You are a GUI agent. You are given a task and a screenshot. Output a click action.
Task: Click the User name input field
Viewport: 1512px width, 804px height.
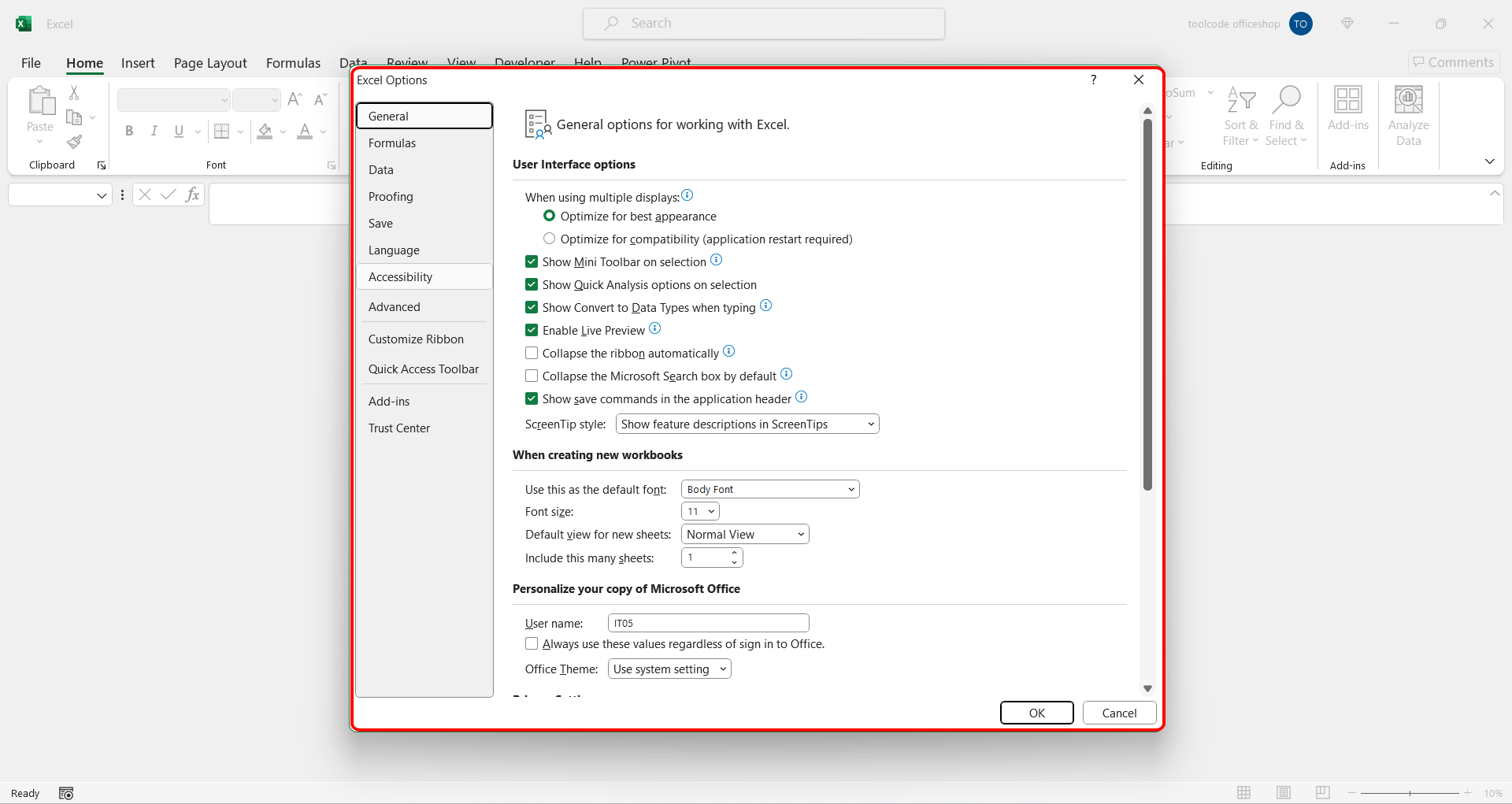point(709,623)
